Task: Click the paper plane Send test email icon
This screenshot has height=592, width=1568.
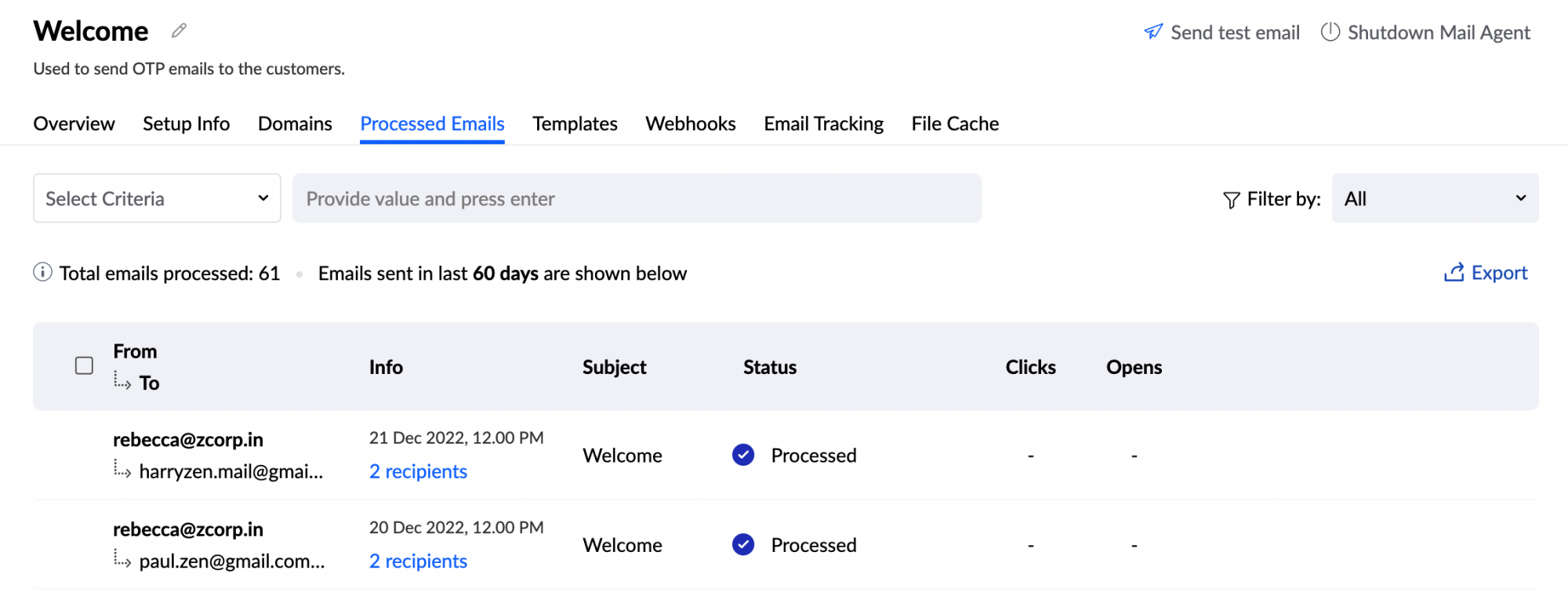Action: pyautogui.click(x=1153, y=32)
